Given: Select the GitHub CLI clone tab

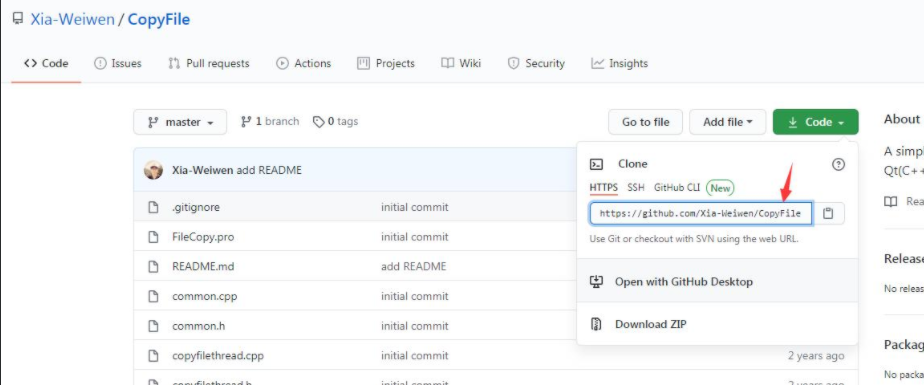Looking at the screenshot, I should coord(677,188).
